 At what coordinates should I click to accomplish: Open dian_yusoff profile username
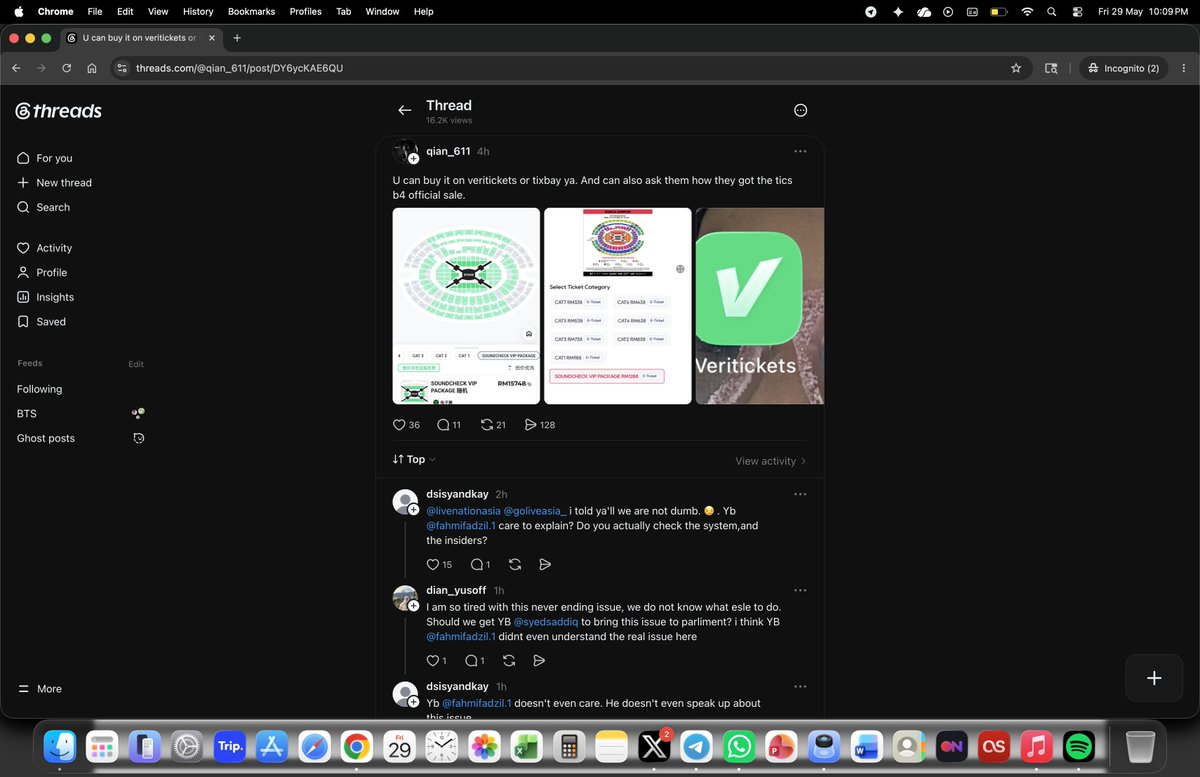(457, 591)
